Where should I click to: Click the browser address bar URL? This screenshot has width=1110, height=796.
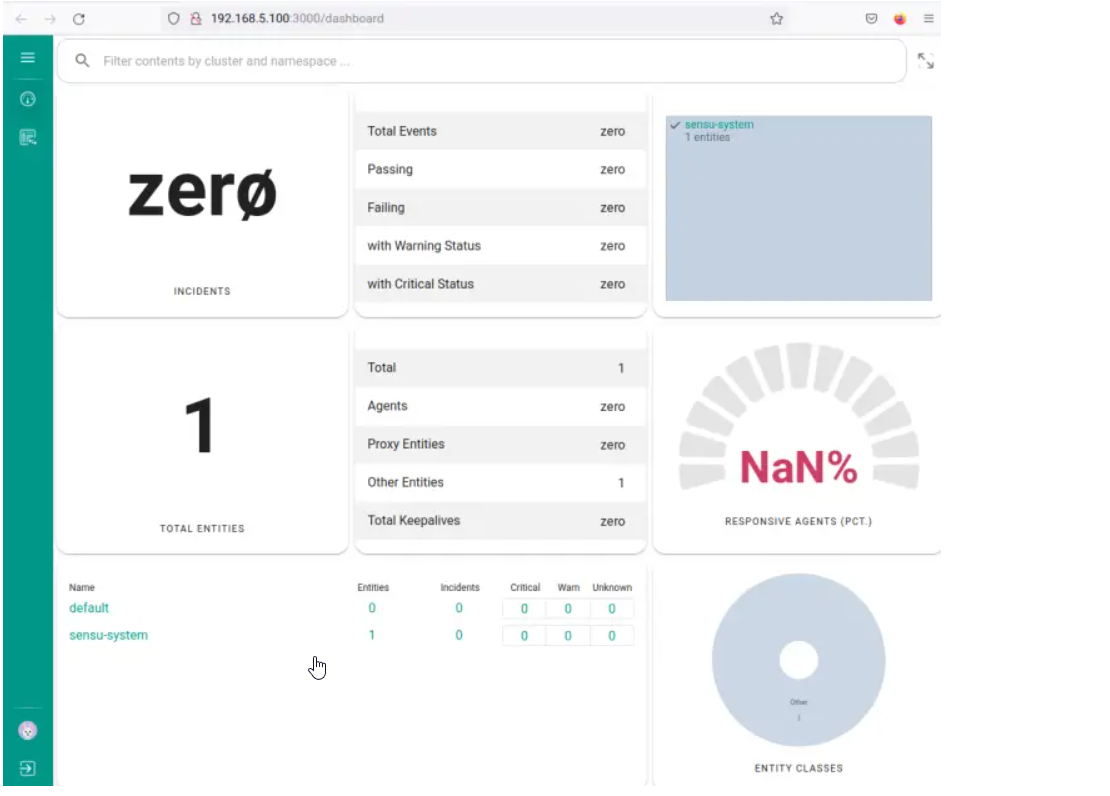[297, 18]
